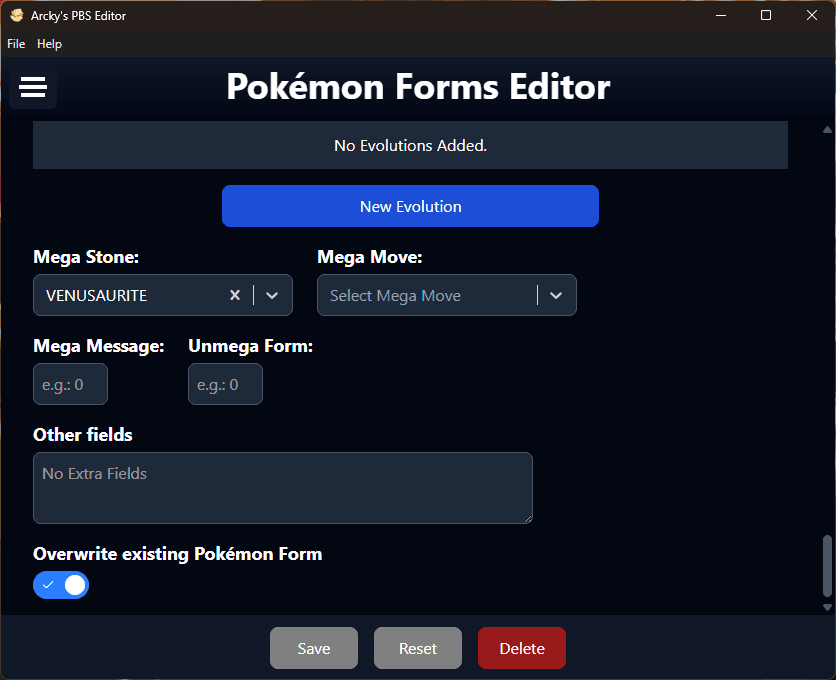This screenshot has width=836, height=680.
Task: Expand the Mega Stone dropdown arrow
Action: click(272, 295)
